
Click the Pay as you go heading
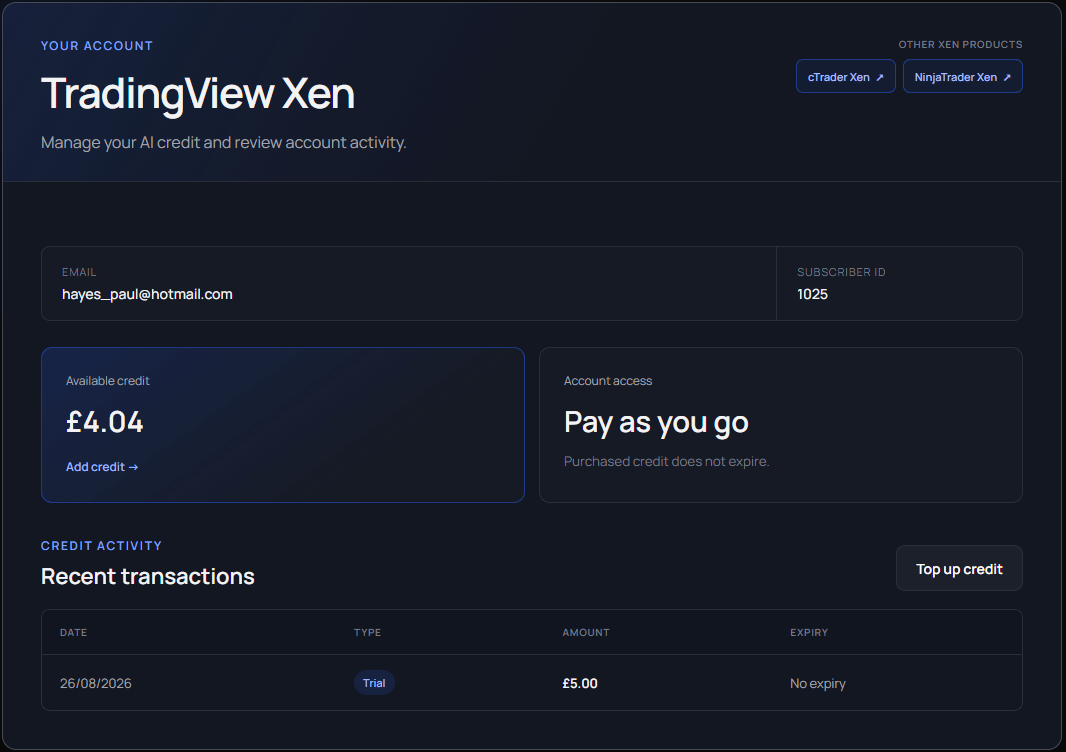tap(656, 423)
